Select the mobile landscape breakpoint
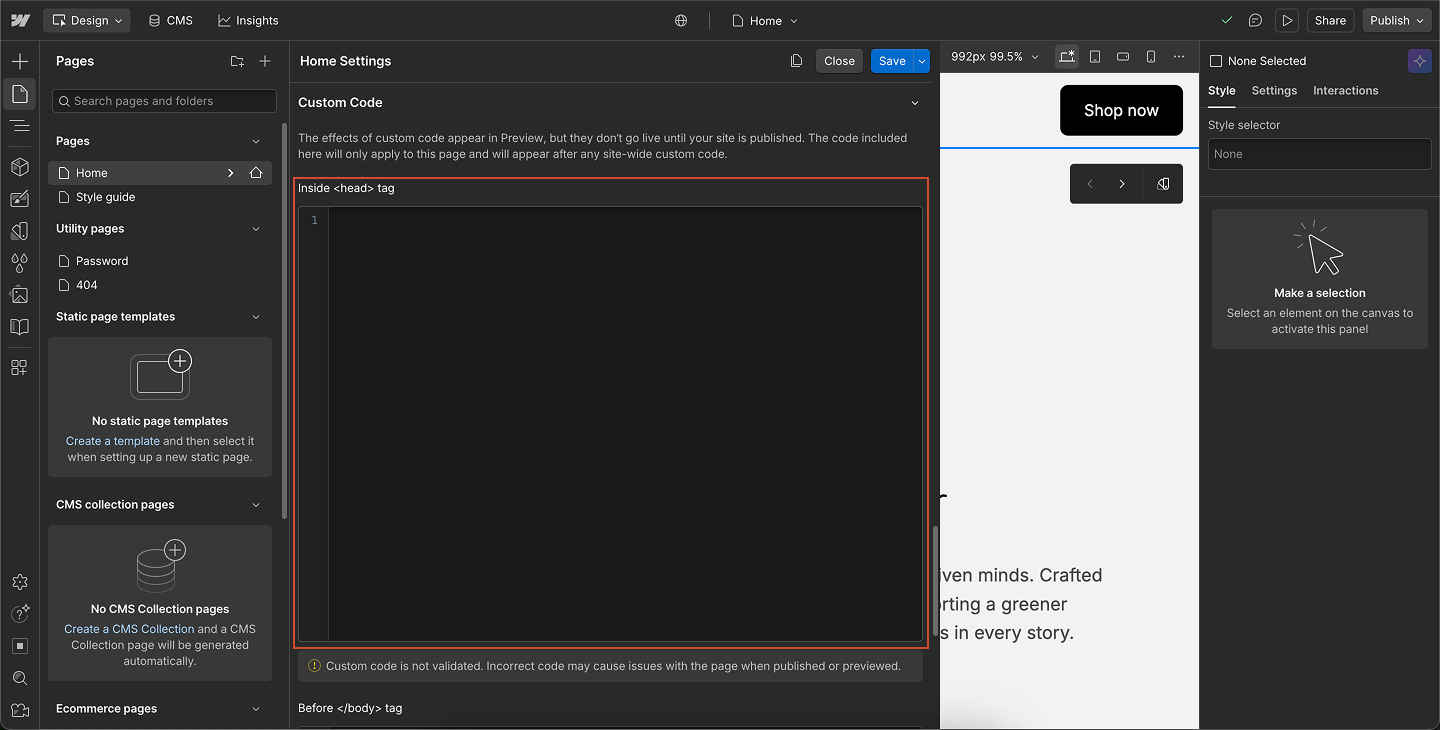The width and height of the screenshot is (1440, 730). click(x=1123, y=57)
